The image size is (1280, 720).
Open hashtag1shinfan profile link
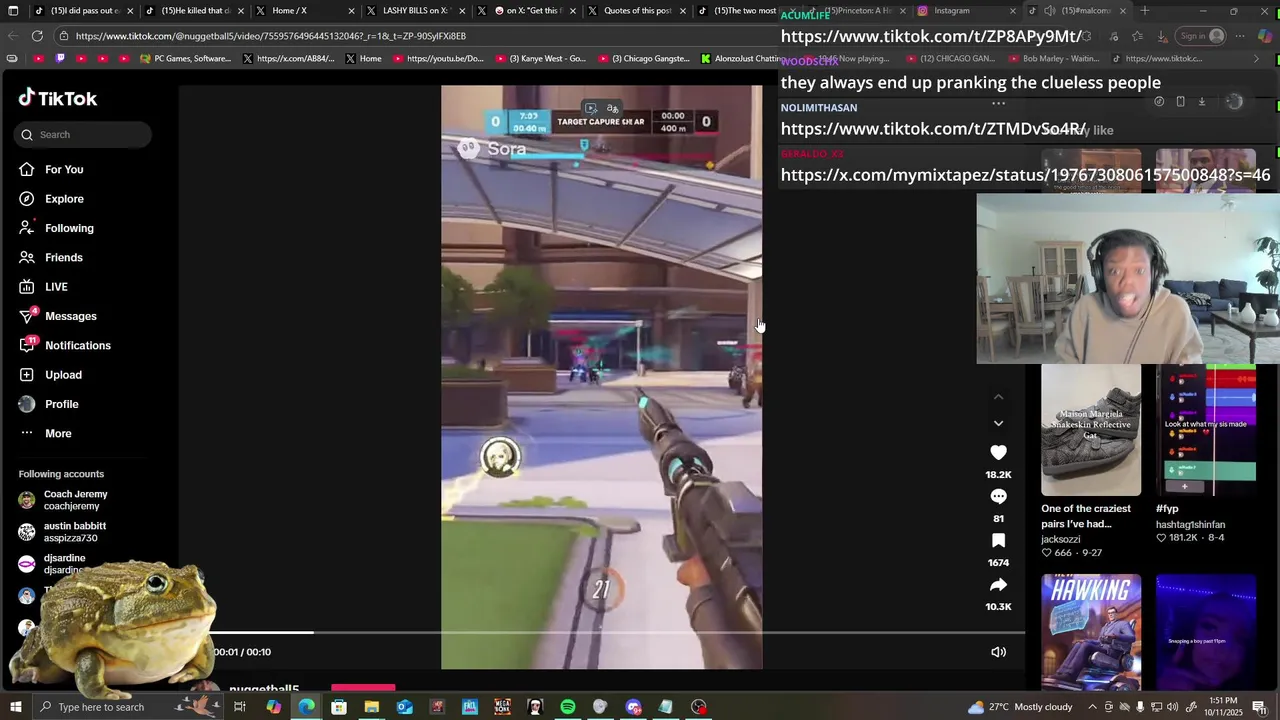click(1190, 524)
